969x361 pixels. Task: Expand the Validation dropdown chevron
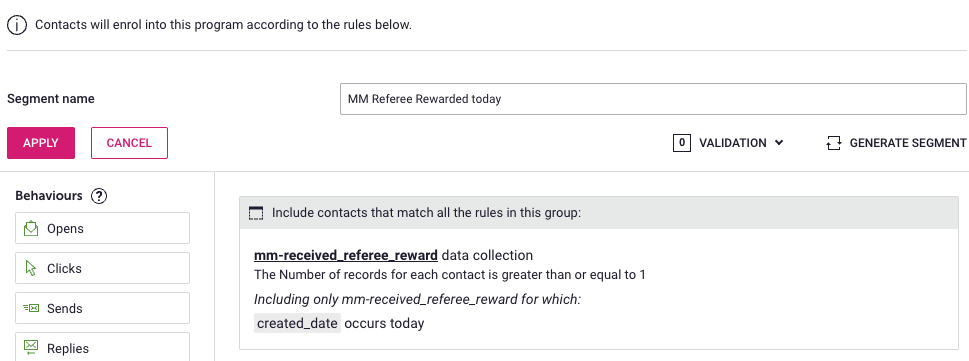(779, 143)
